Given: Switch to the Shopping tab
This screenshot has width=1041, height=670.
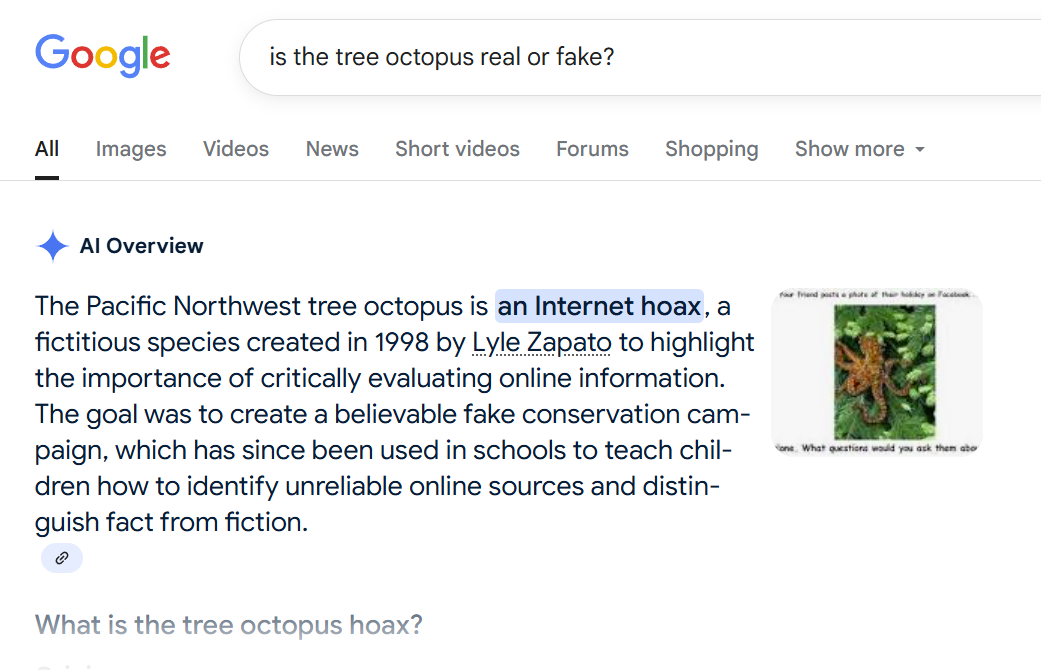Looking at the screenshot, I should [x=711, y=148].
